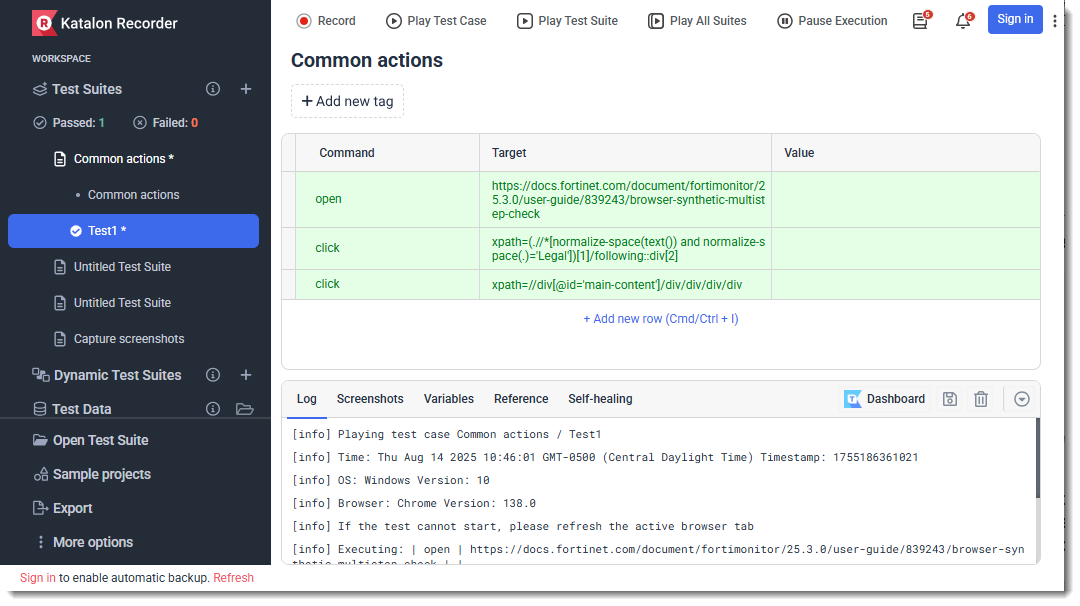Open Katalon TestOps Dashboard
Image resolution: width=1080 pixels, height=606 pixels.
[885, 399]
